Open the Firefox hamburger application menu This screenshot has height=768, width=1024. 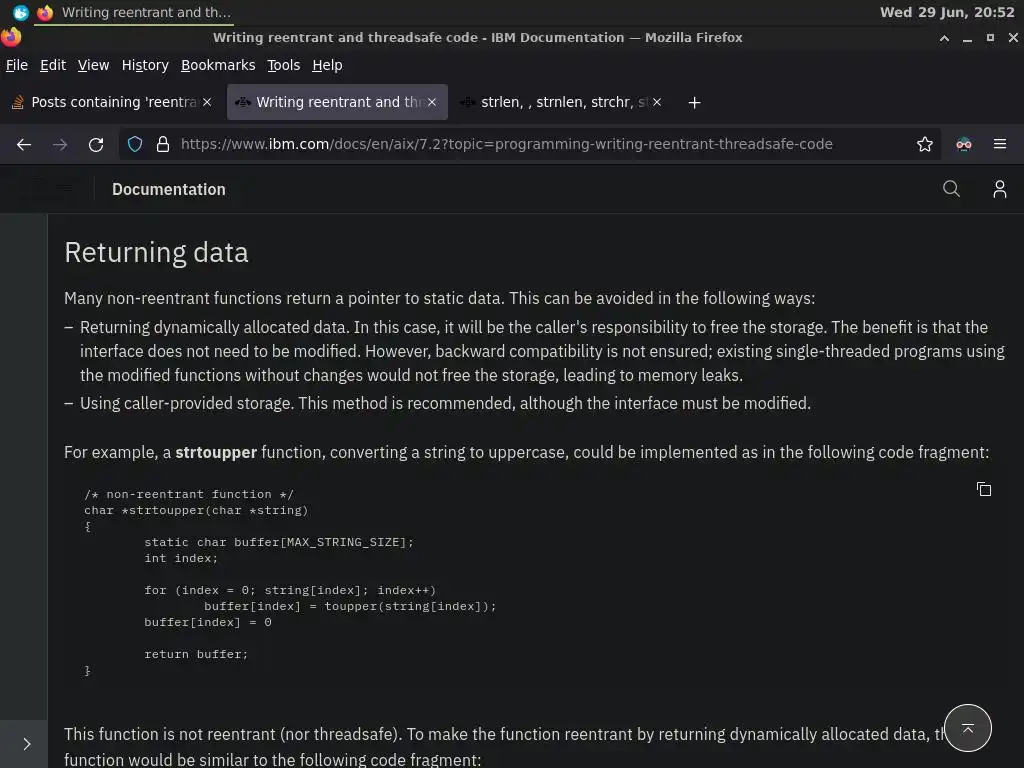[999, 144]
